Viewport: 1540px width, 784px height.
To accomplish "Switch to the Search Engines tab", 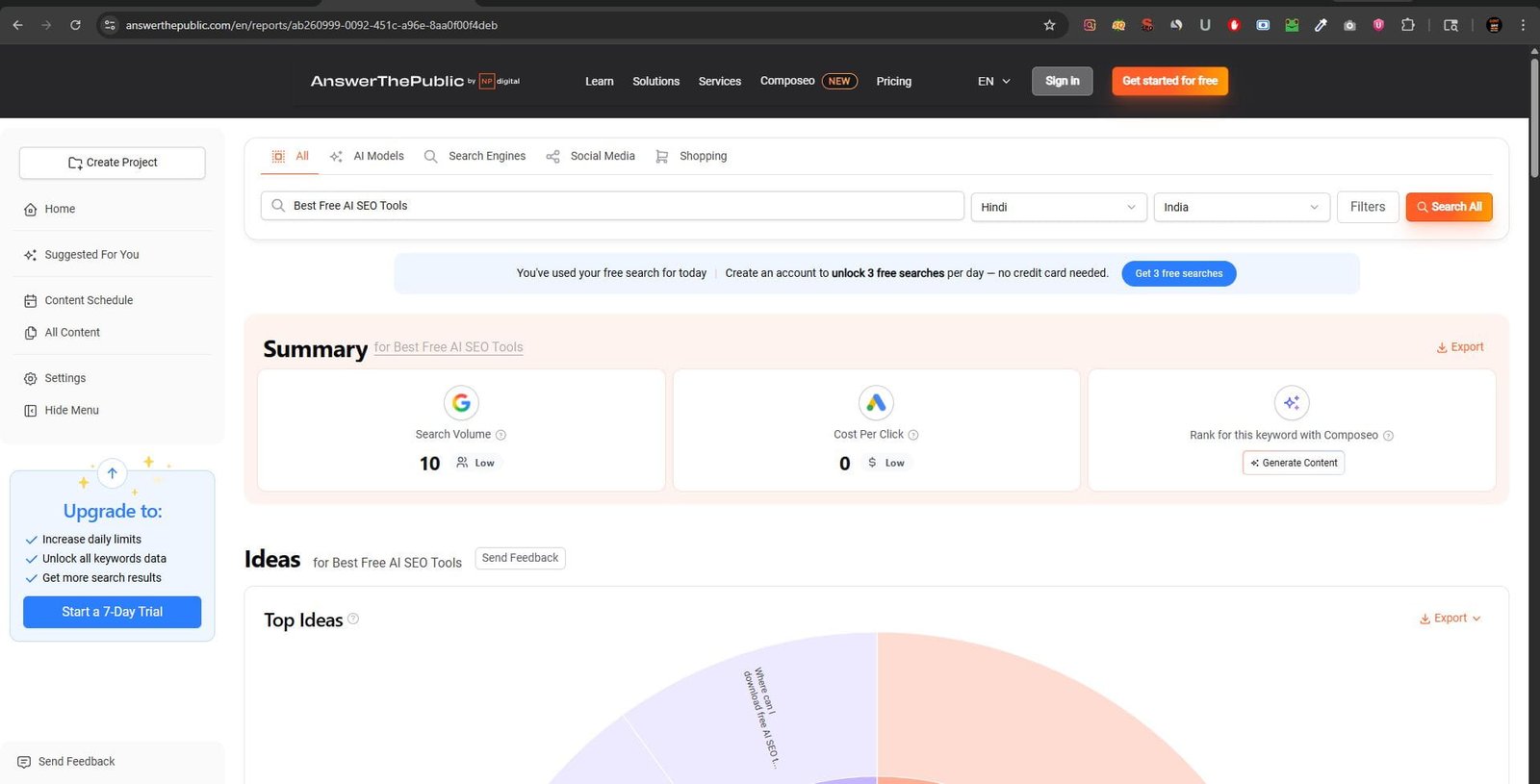I will [475, 156].
